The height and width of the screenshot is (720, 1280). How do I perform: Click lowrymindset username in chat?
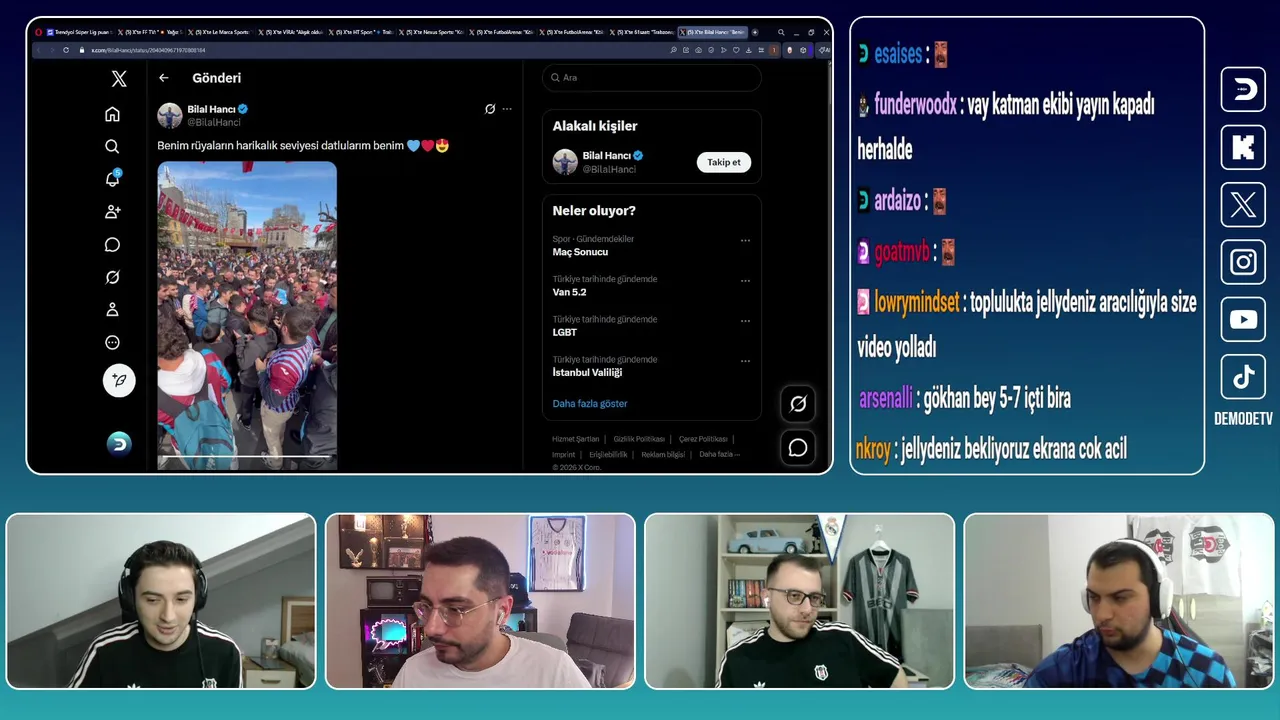[917, 302]
